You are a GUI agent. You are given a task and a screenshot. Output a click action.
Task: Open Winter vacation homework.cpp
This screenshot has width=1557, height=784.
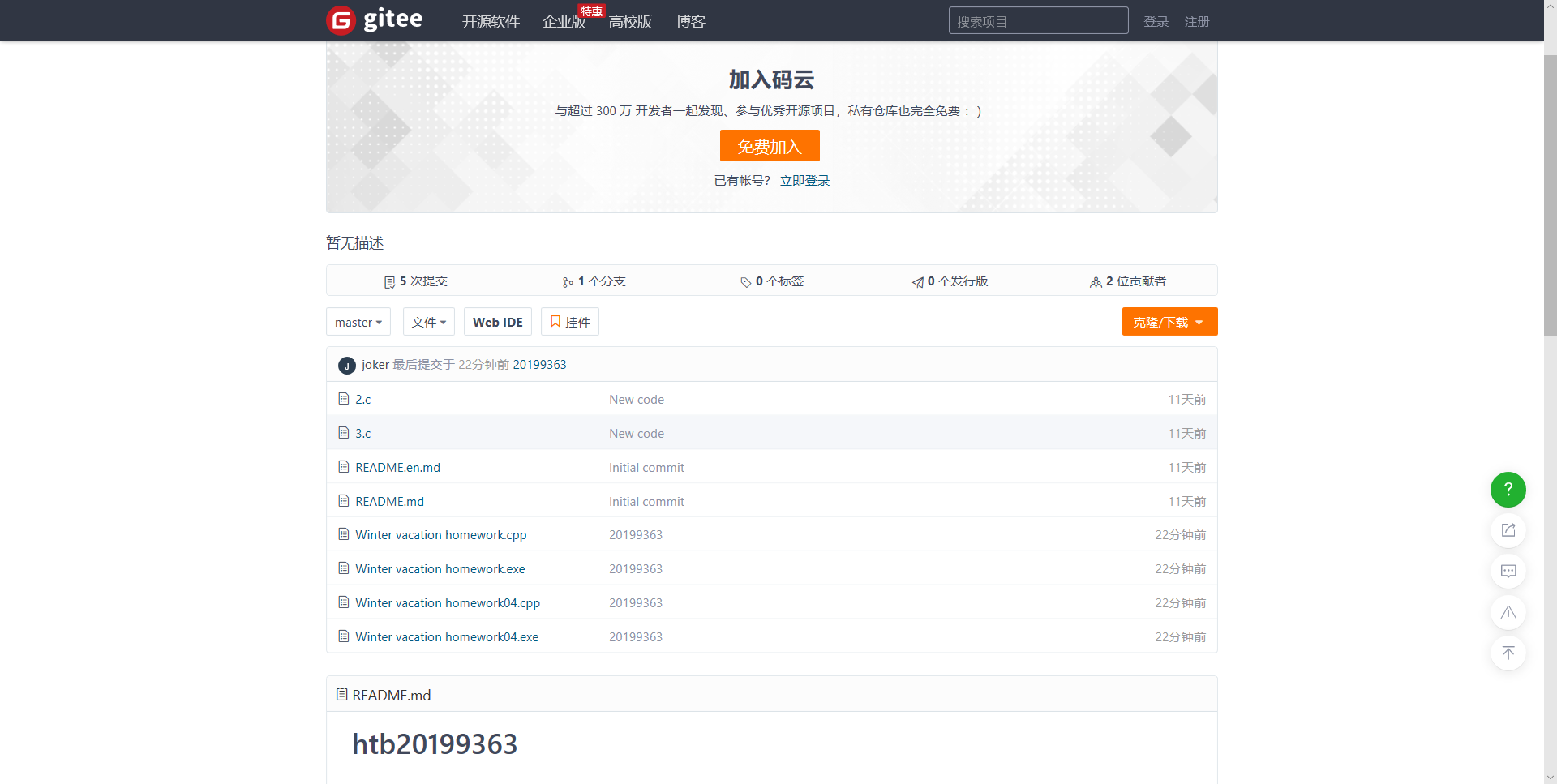[x=441, y=535]
